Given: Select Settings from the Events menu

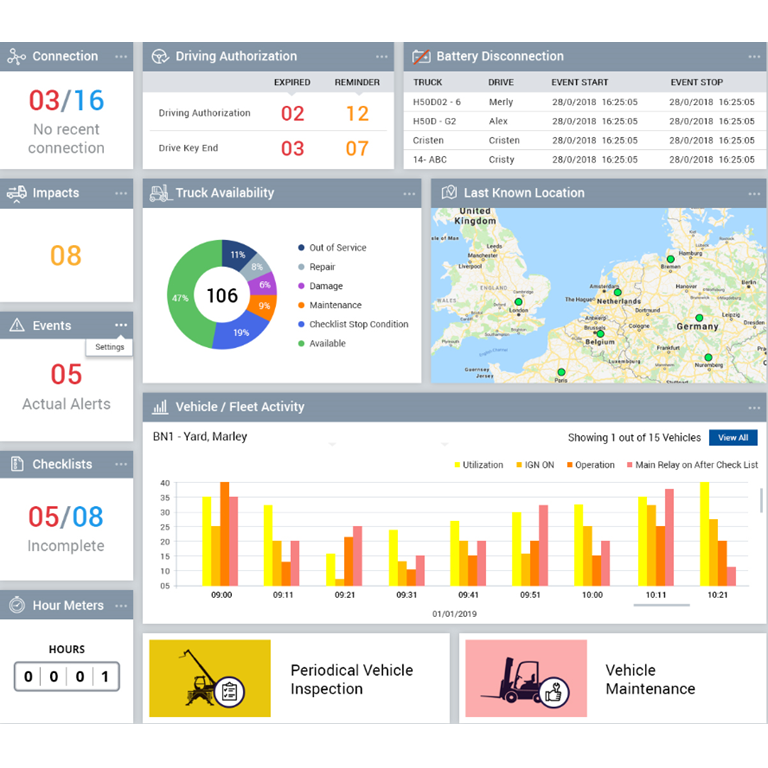Looking at the screenshot, I should [x=110, y=347].
